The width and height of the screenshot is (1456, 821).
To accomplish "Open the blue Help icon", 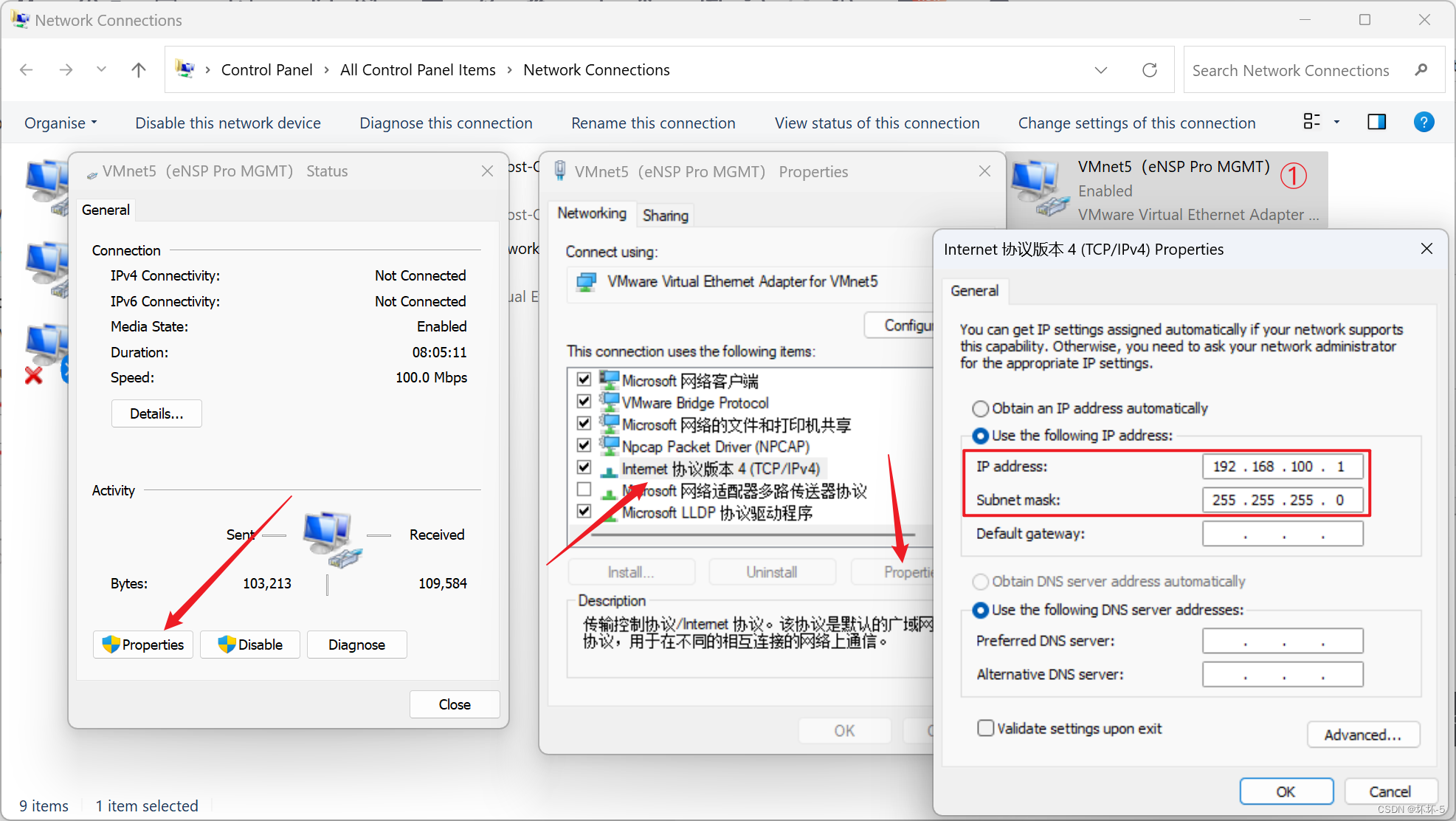I will pyautogui.click(x=1424, y=122).
